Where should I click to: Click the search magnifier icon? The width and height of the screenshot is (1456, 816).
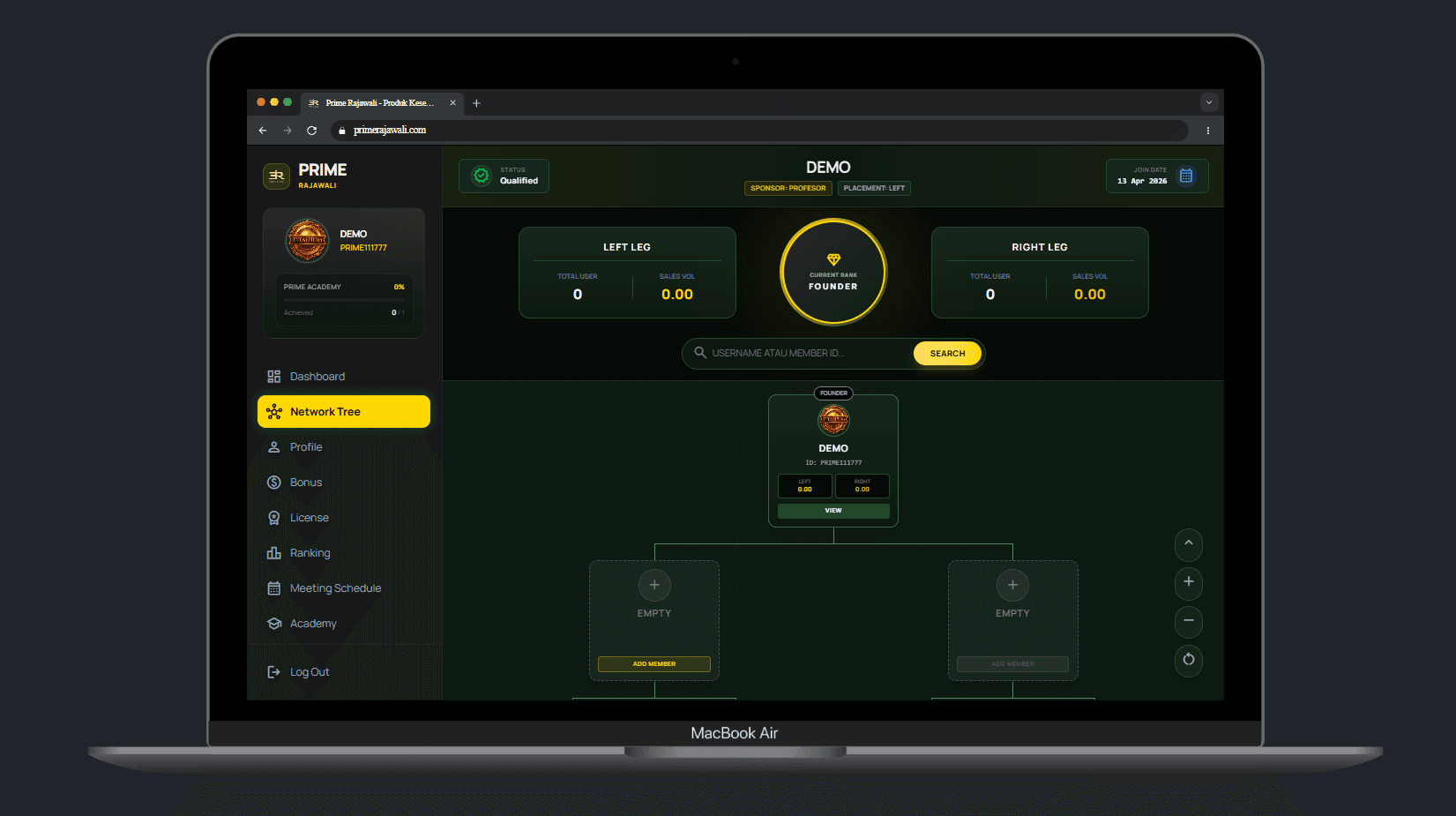click(700, 353)
